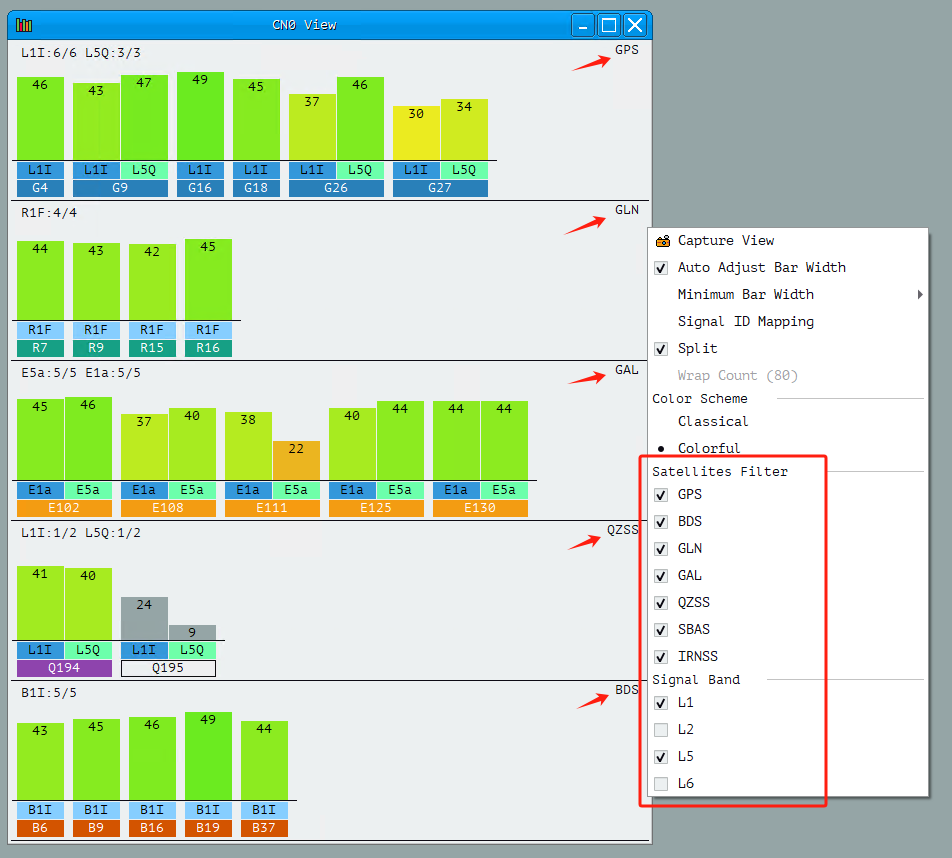Click the CN0 View app icon in title bar

point(24,25)
